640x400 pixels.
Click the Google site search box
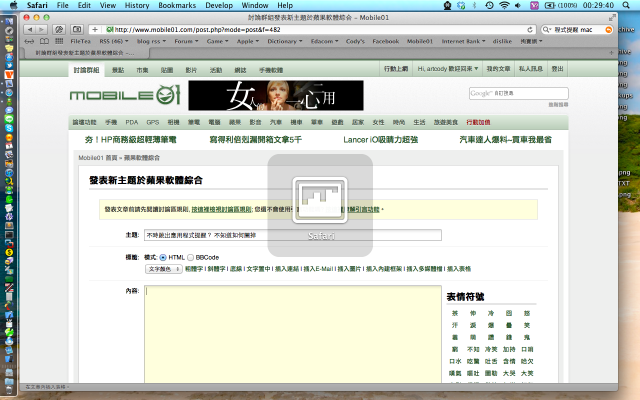pos(518,93)
